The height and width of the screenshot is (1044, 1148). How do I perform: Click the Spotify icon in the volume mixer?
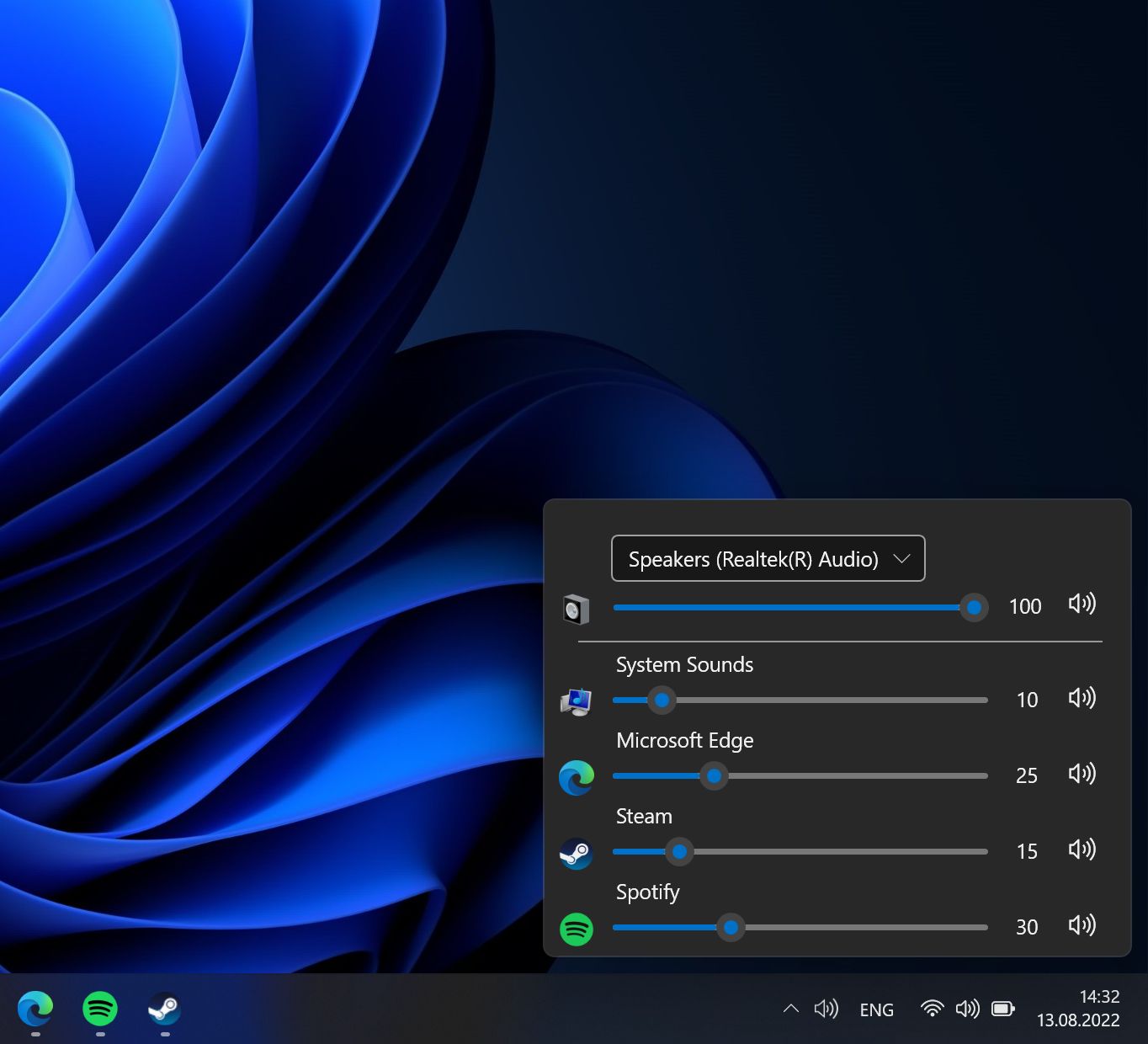point(577,929)
